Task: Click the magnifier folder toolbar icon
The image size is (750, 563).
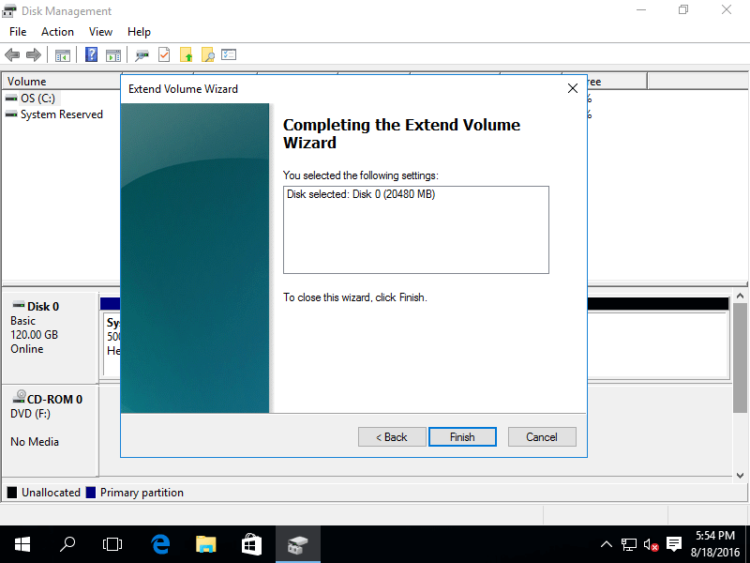Action: tap(207, 55)
